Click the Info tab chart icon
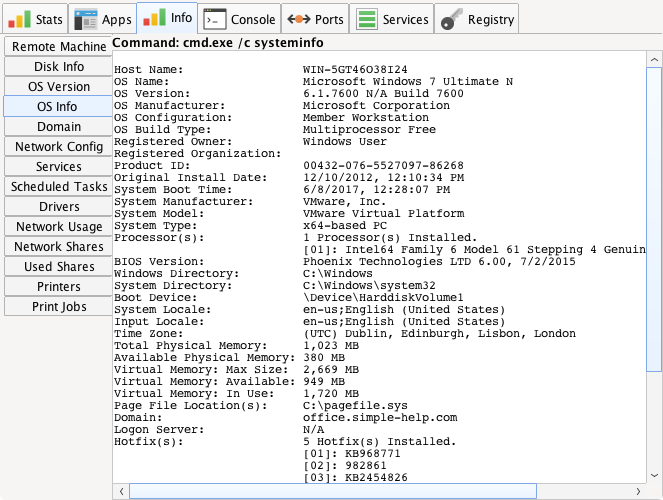The width and height of the screenshot is (663, 500). click(x=154, y=18)
